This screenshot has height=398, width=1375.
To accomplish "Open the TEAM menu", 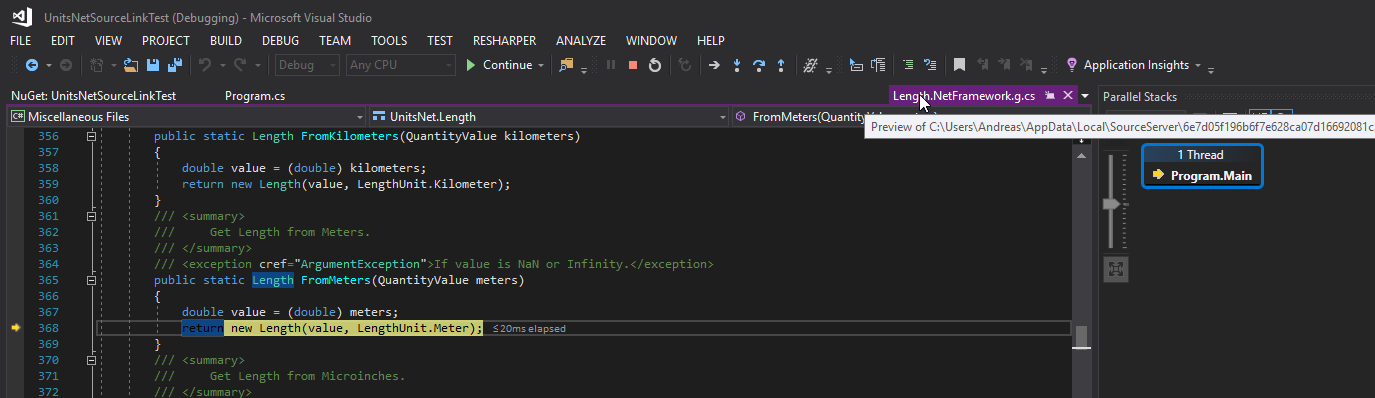I will coord(335,41).
